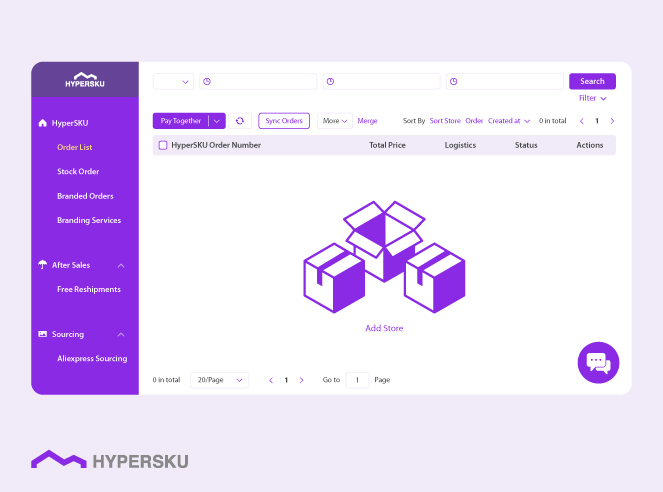Click page 1 in top pagination

click(x=597, y=121)
